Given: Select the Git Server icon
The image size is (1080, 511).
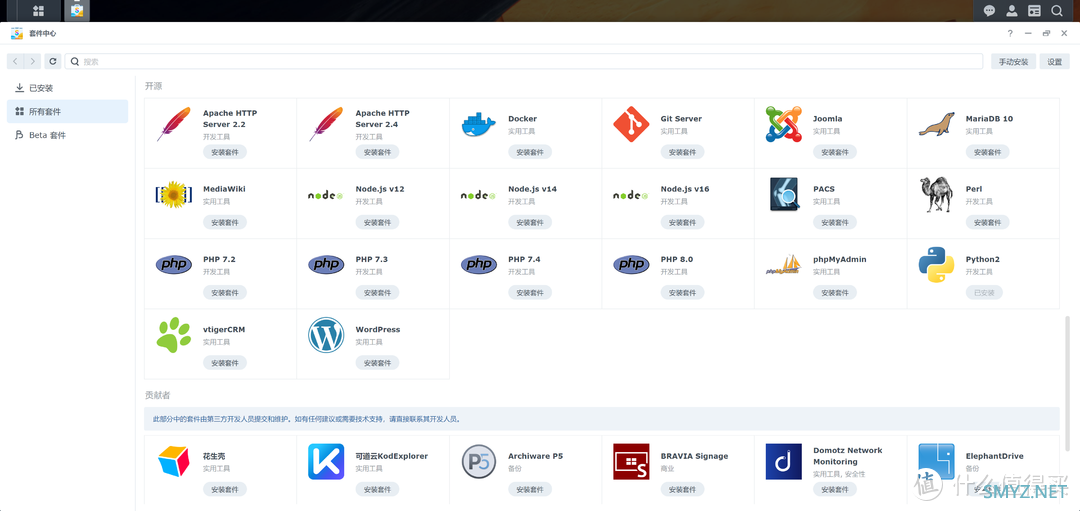Looking at the screenshot, I should [631, 125].
